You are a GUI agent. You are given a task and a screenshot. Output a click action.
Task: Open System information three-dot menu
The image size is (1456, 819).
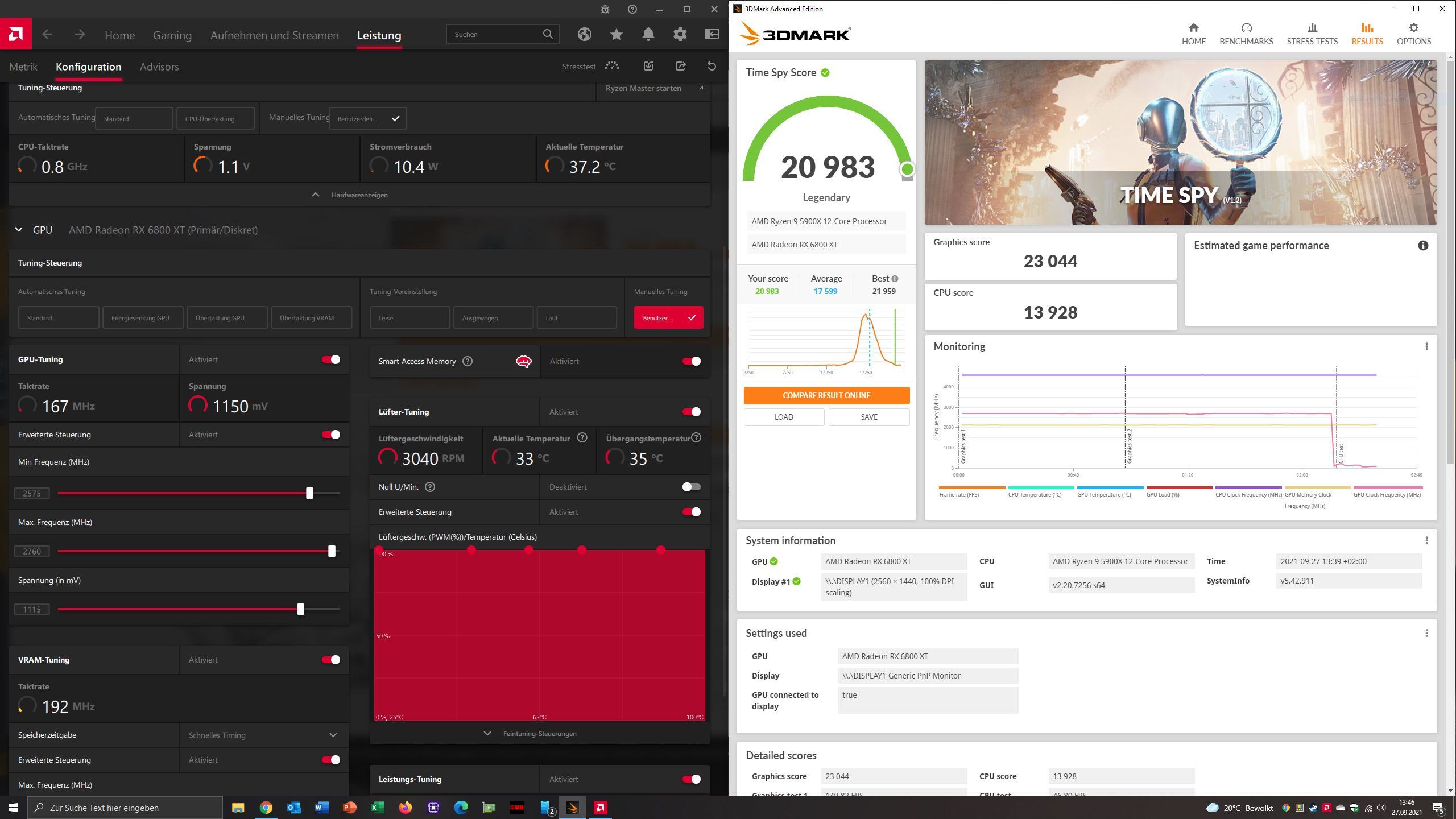[x=1426, y=540]
